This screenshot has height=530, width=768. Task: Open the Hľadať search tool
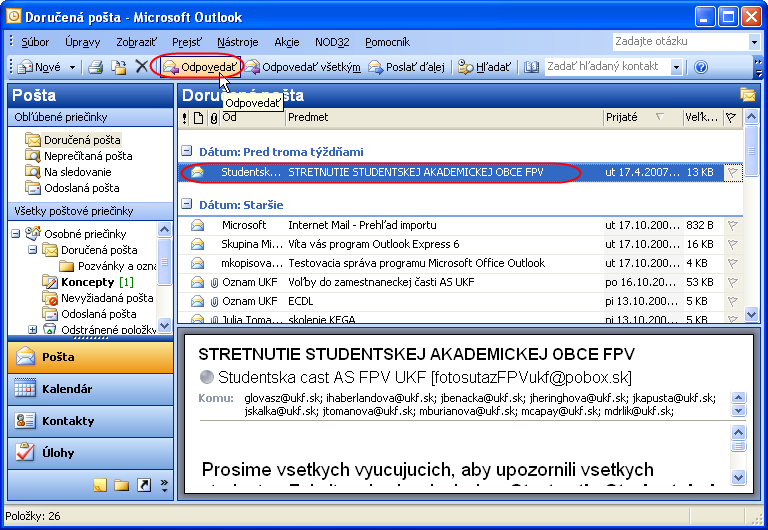[x=485, y=67]
